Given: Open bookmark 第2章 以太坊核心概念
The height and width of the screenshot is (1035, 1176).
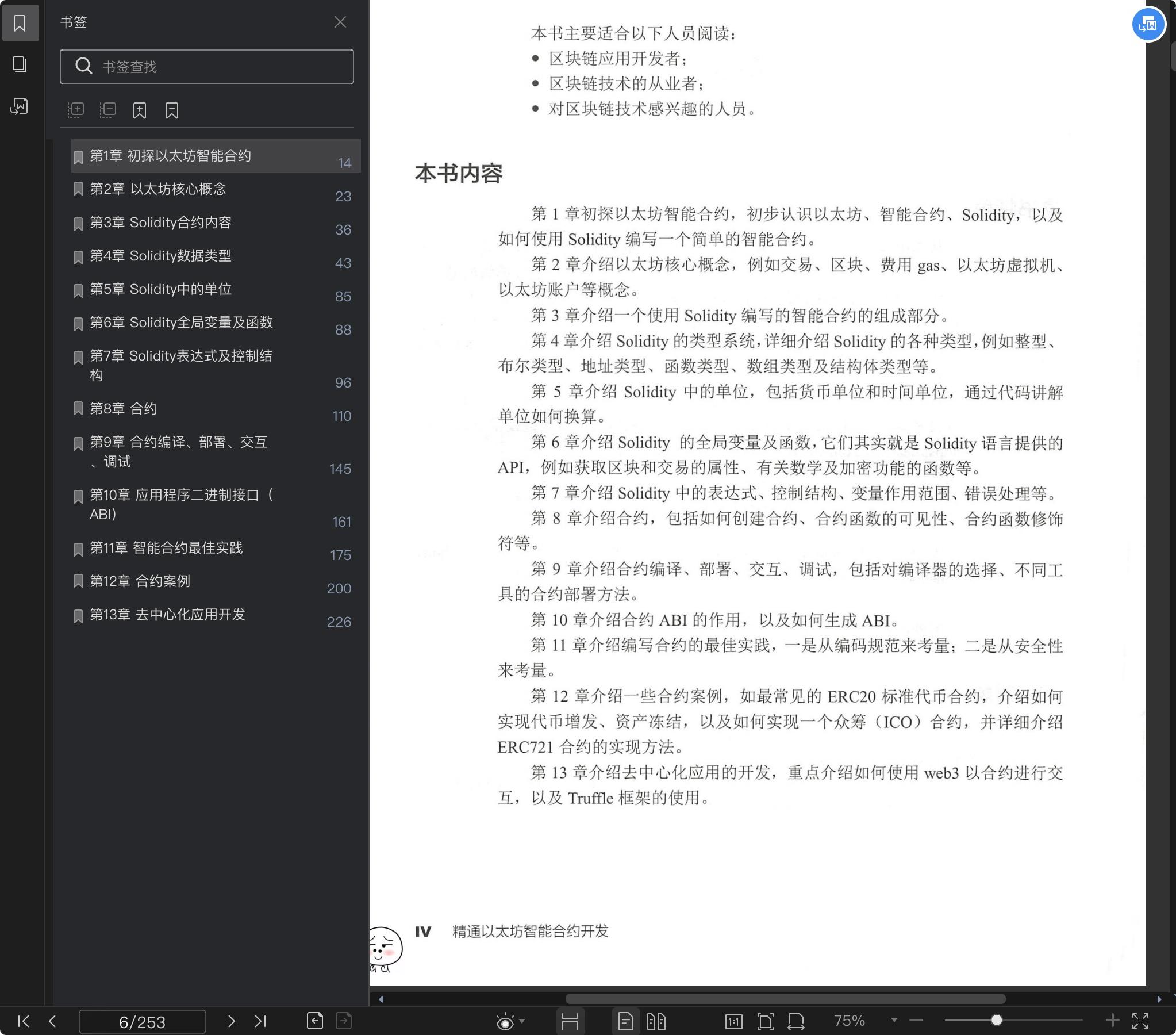Looking at the screenshot, I should (216, 189).
